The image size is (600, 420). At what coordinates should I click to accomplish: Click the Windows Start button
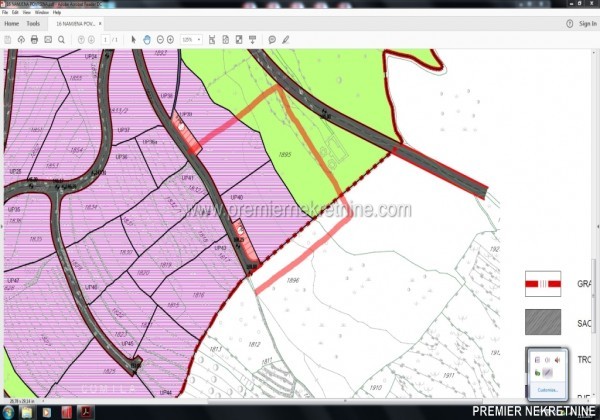(9, 411)
